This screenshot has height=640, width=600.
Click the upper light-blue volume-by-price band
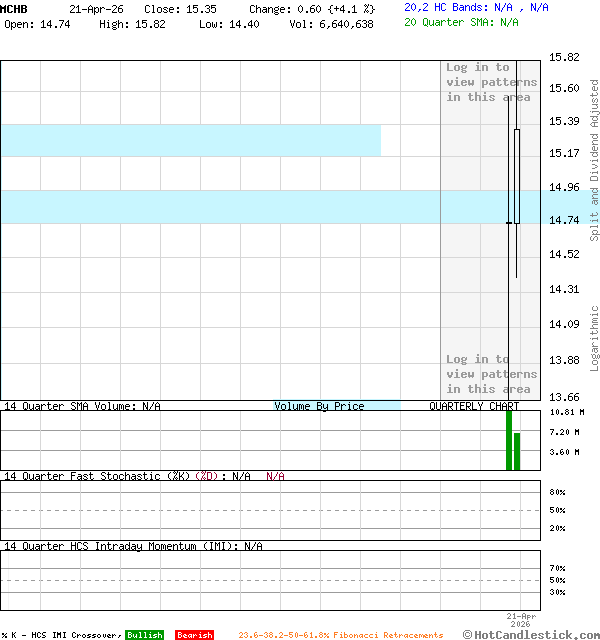pos(190,140)
